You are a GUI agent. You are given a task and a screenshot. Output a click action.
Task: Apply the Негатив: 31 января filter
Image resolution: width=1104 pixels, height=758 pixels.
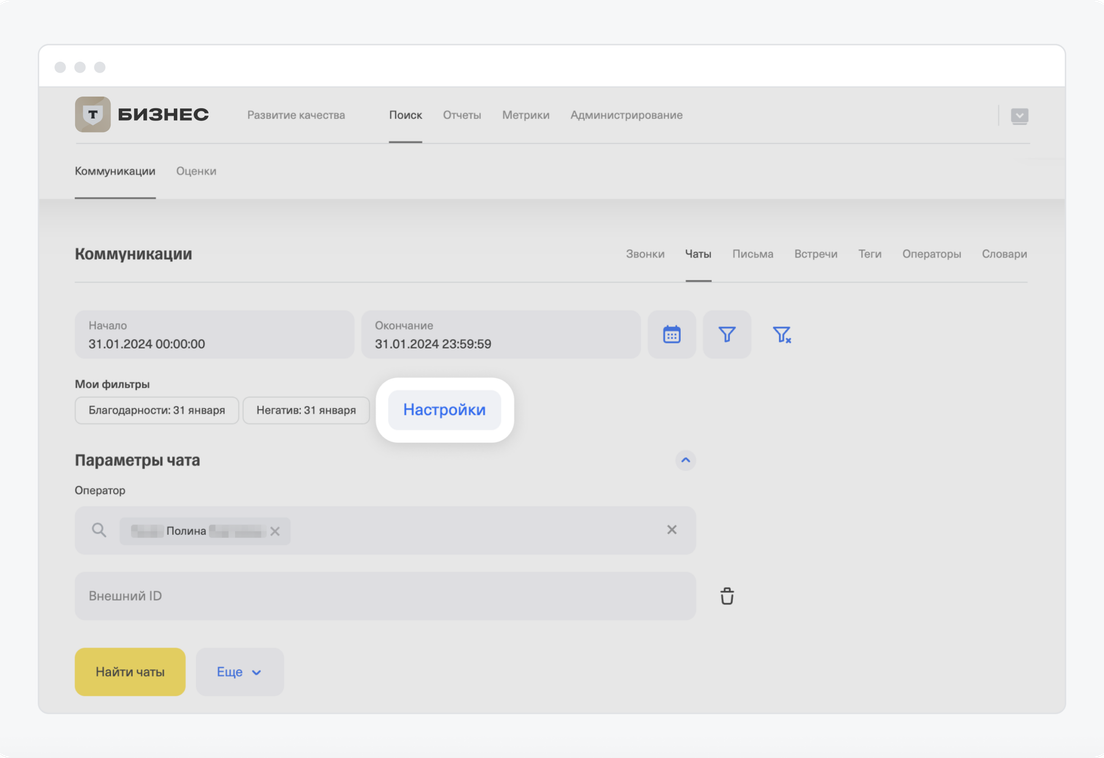(306, 410)
